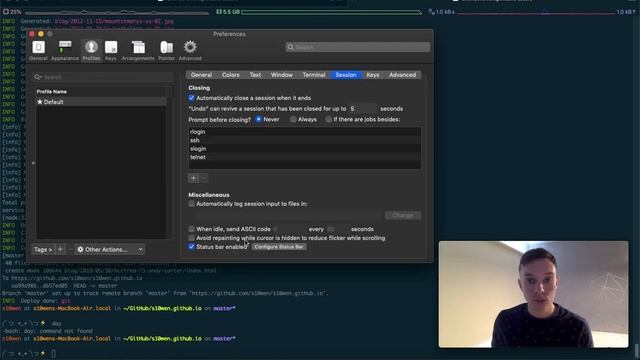Viewport: 640px width, 360px height.
Task: Open the Other Actions dropdown
Action: point(110,249)
